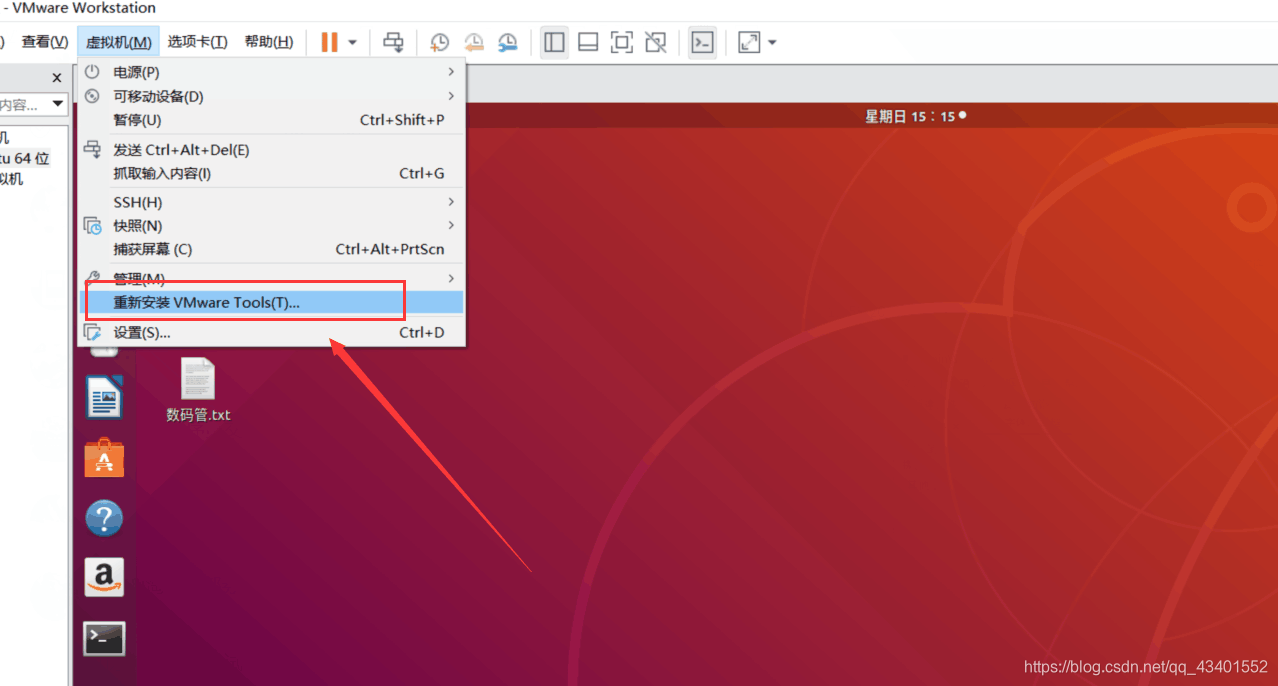This screenshot has height=686, width=1278.
Task: Close the open 虚拟机(M) menu
Action: point(118,42)
